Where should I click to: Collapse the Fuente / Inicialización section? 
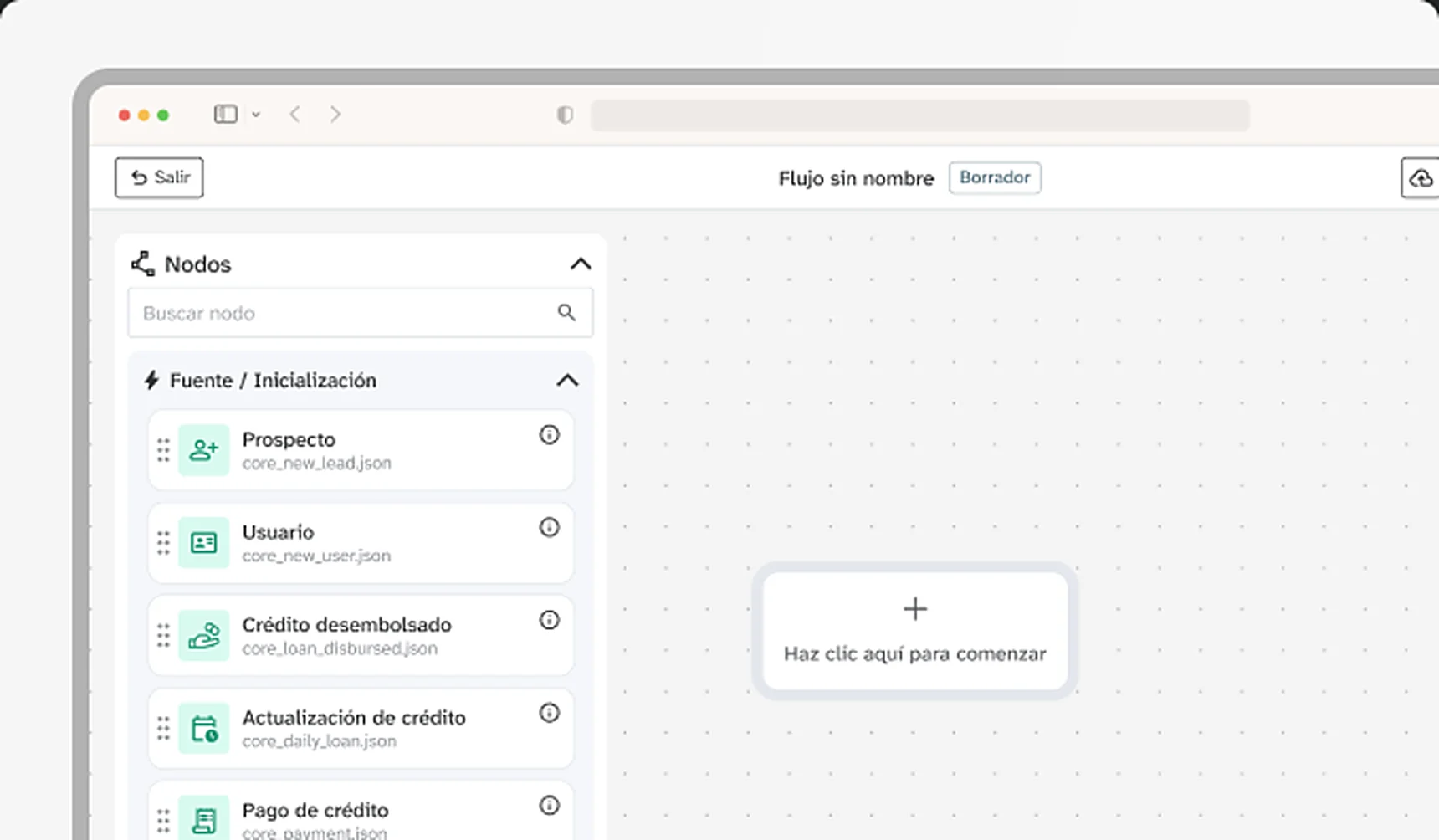pyautogui.click(x=567, y=381)
